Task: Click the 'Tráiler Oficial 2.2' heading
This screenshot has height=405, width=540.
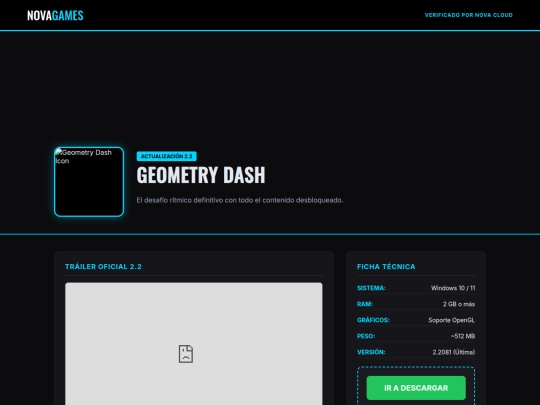Action: 103,267
